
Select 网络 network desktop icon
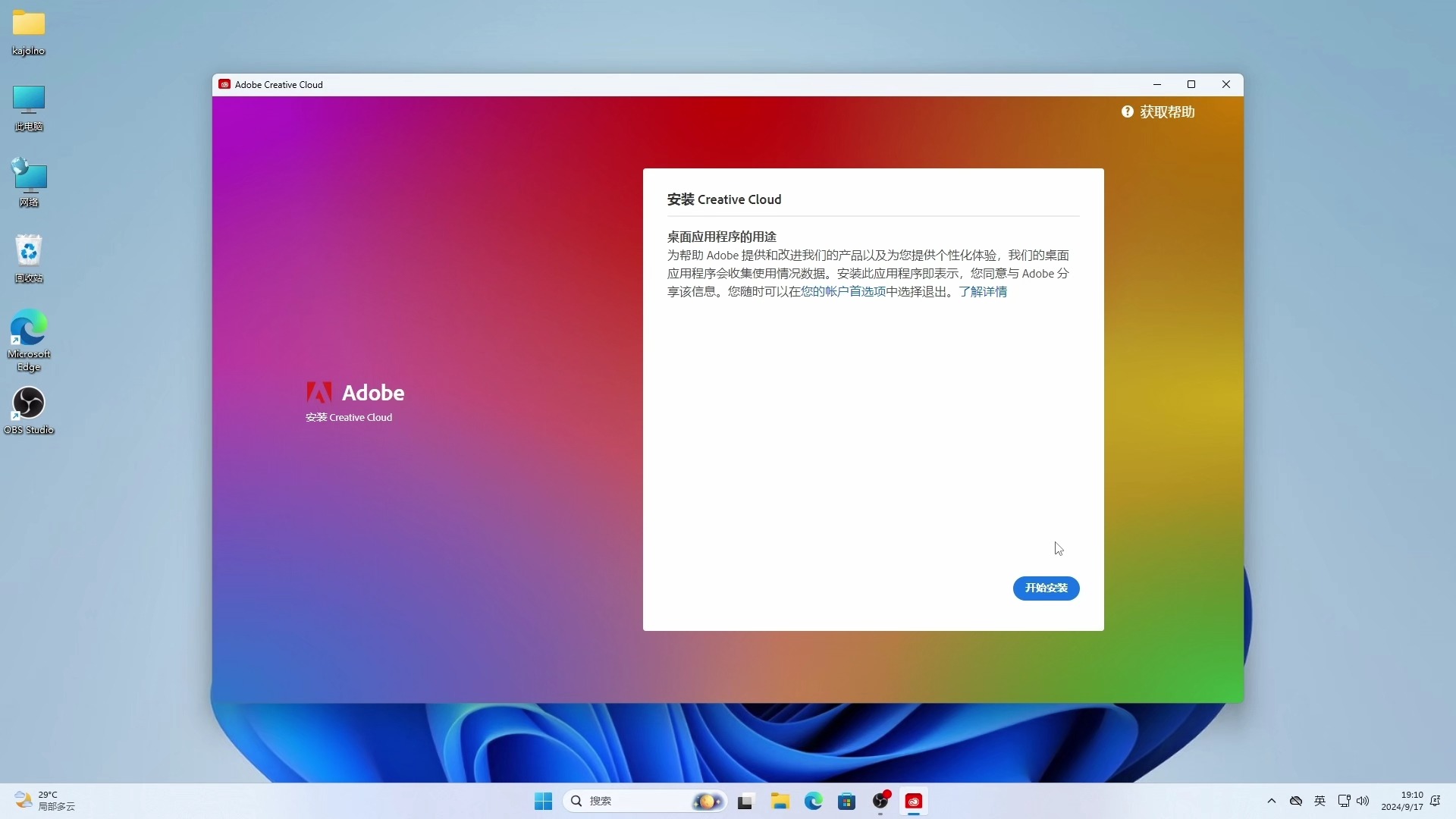(29, 183)
